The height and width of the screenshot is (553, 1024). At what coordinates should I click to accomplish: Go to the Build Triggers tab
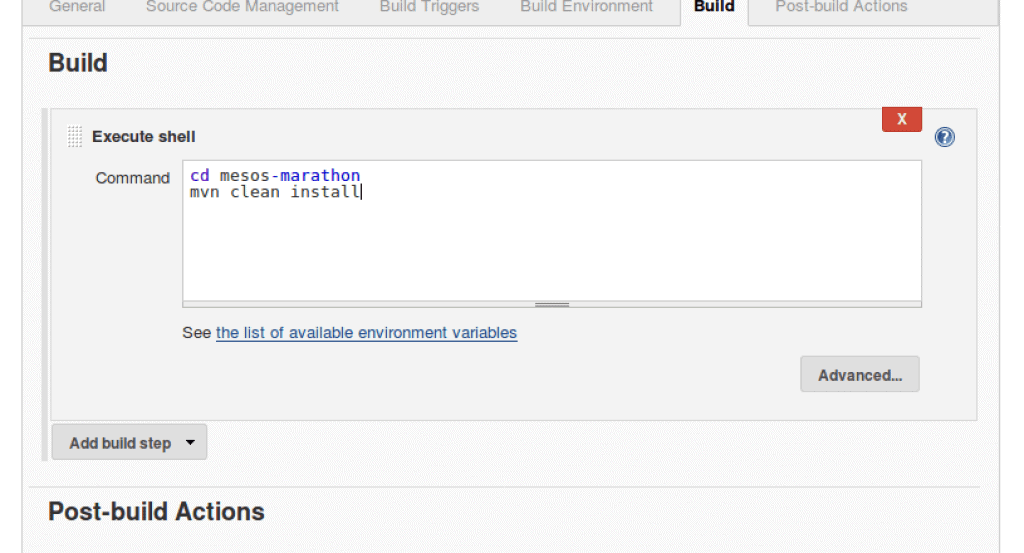(x=430, y=7)
